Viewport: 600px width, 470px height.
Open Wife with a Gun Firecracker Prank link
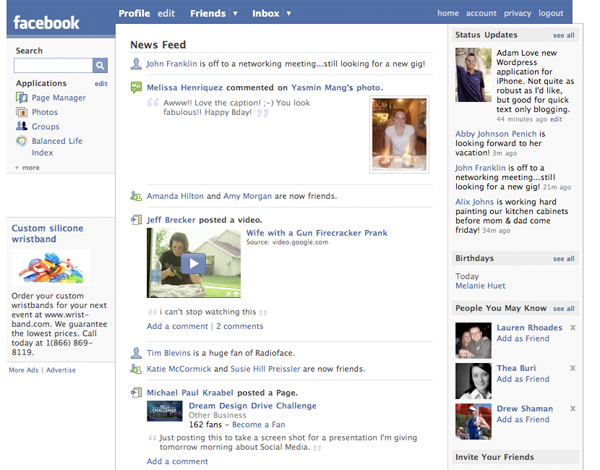317,233
